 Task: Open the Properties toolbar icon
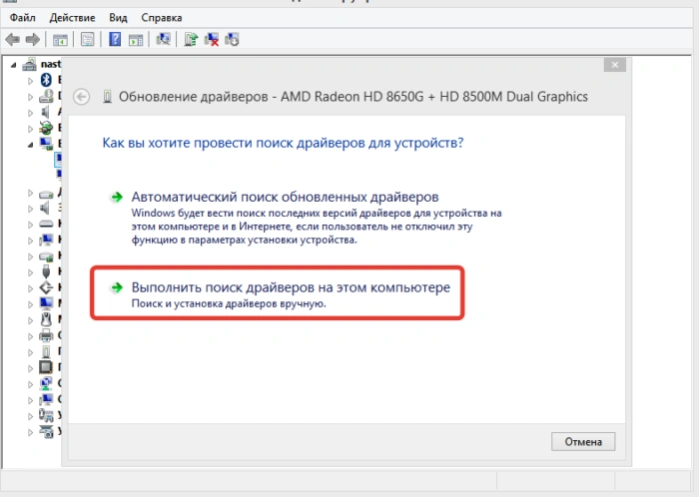click(x=87, y=40)
